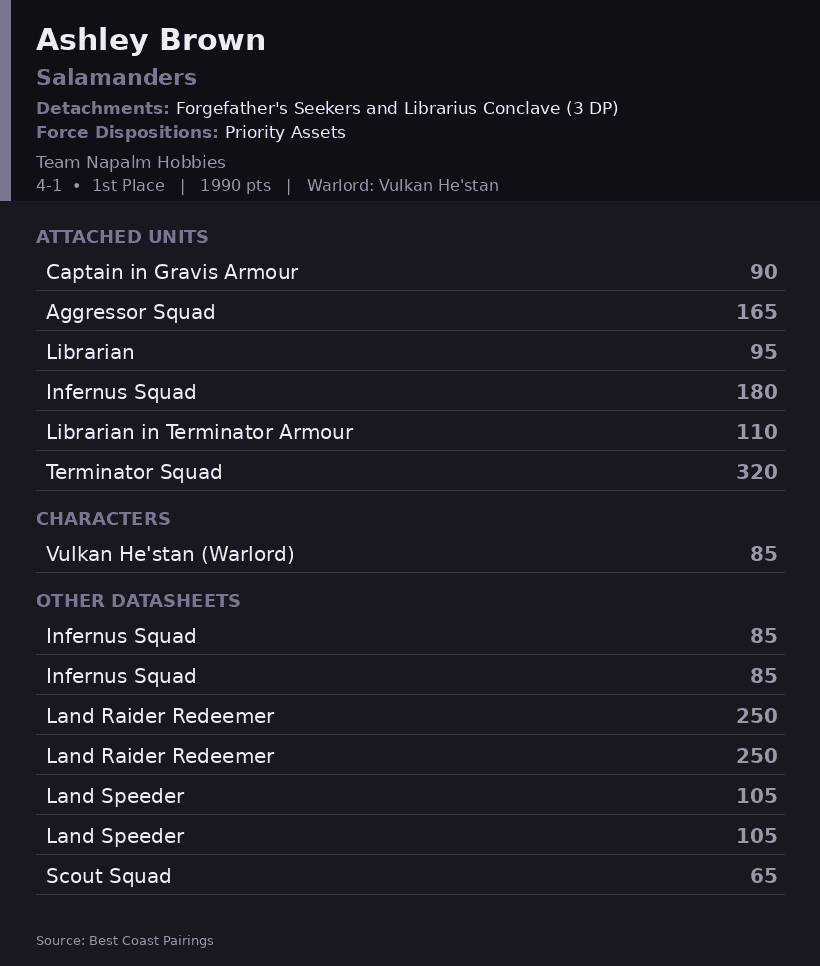This screenshot has width=820, height=966.
Task: Click the Other Datasheets section header
Action: tap(138, 601)
